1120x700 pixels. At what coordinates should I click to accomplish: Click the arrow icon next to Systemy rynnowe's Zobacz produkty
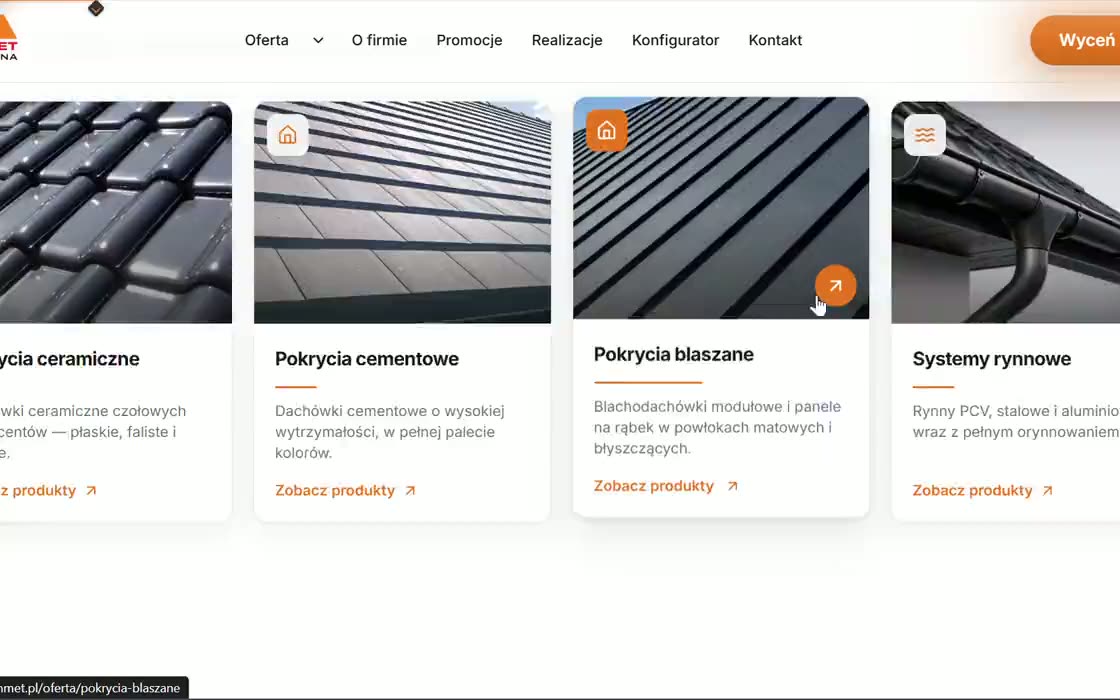pos(1047,491)
